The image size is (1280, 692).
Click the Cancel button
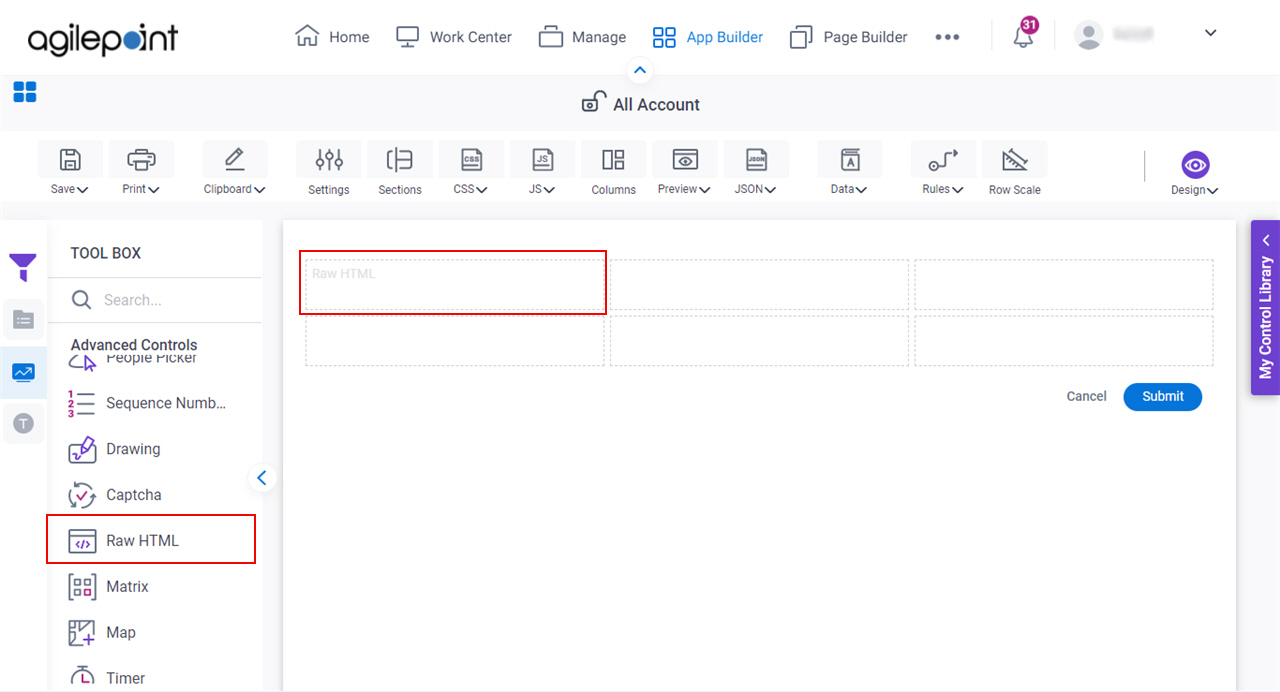1086,396
